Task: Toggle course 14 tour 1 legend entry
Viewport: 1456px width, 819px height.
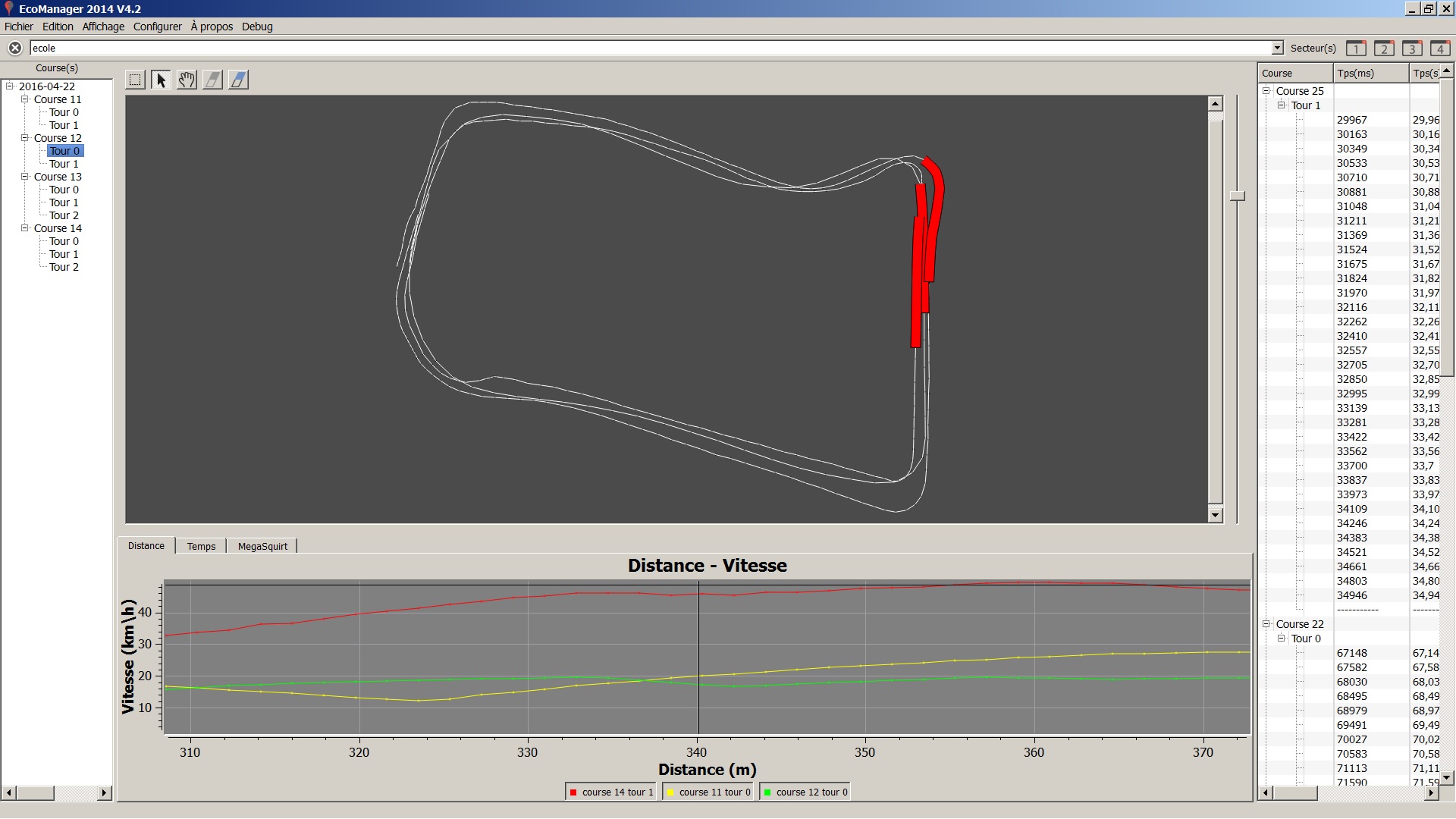Action: (x=611, y=792)
